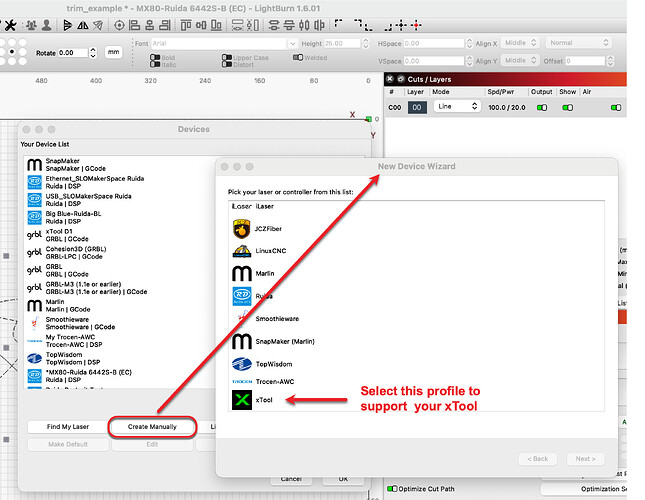Align objects along top edges

(x=186, y=25)
